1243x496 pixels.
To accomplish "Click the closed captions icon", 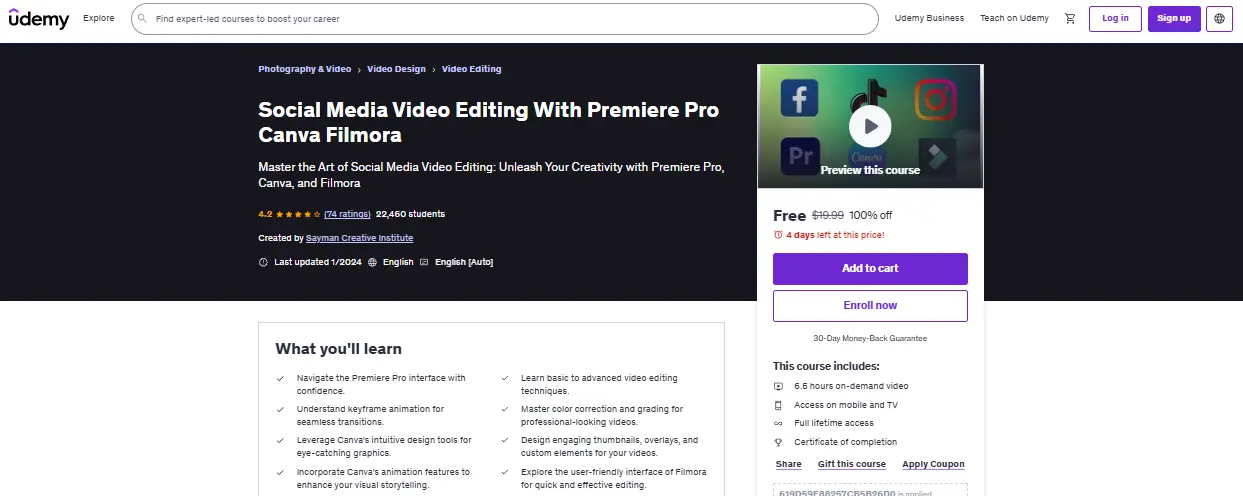I will 424,262.
